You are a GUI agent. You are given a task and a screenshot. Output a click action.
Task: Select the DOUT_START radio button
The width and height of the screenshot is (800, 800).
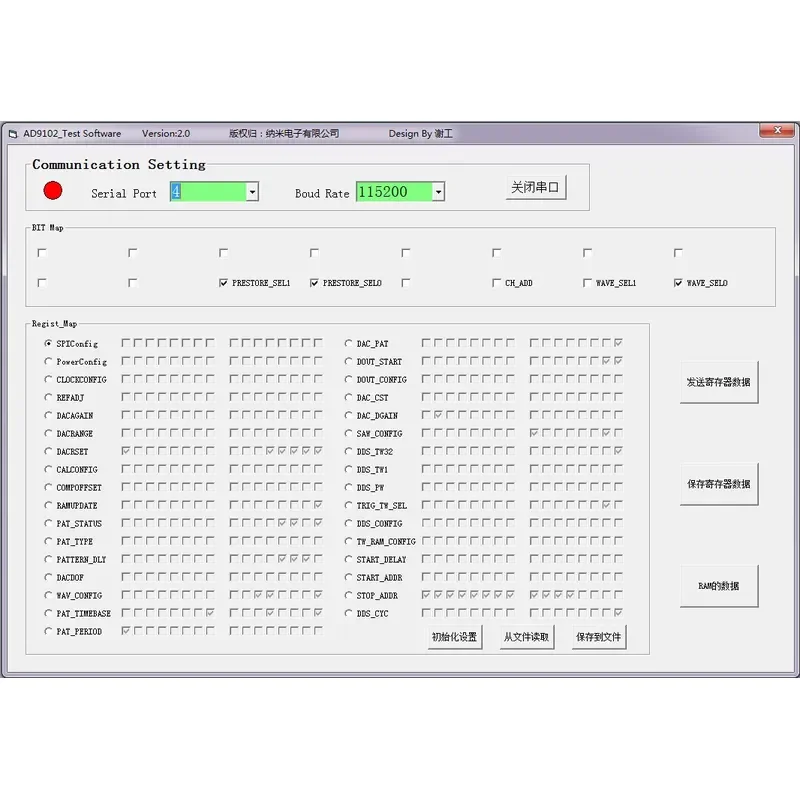[348, 361]
